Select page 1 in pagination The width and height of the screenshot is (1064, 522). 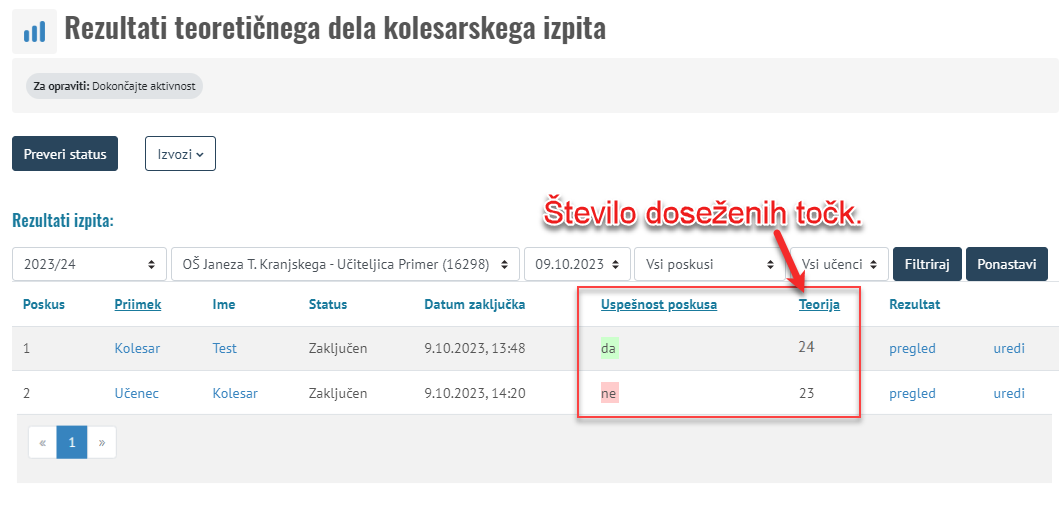(x=72, y=442)
